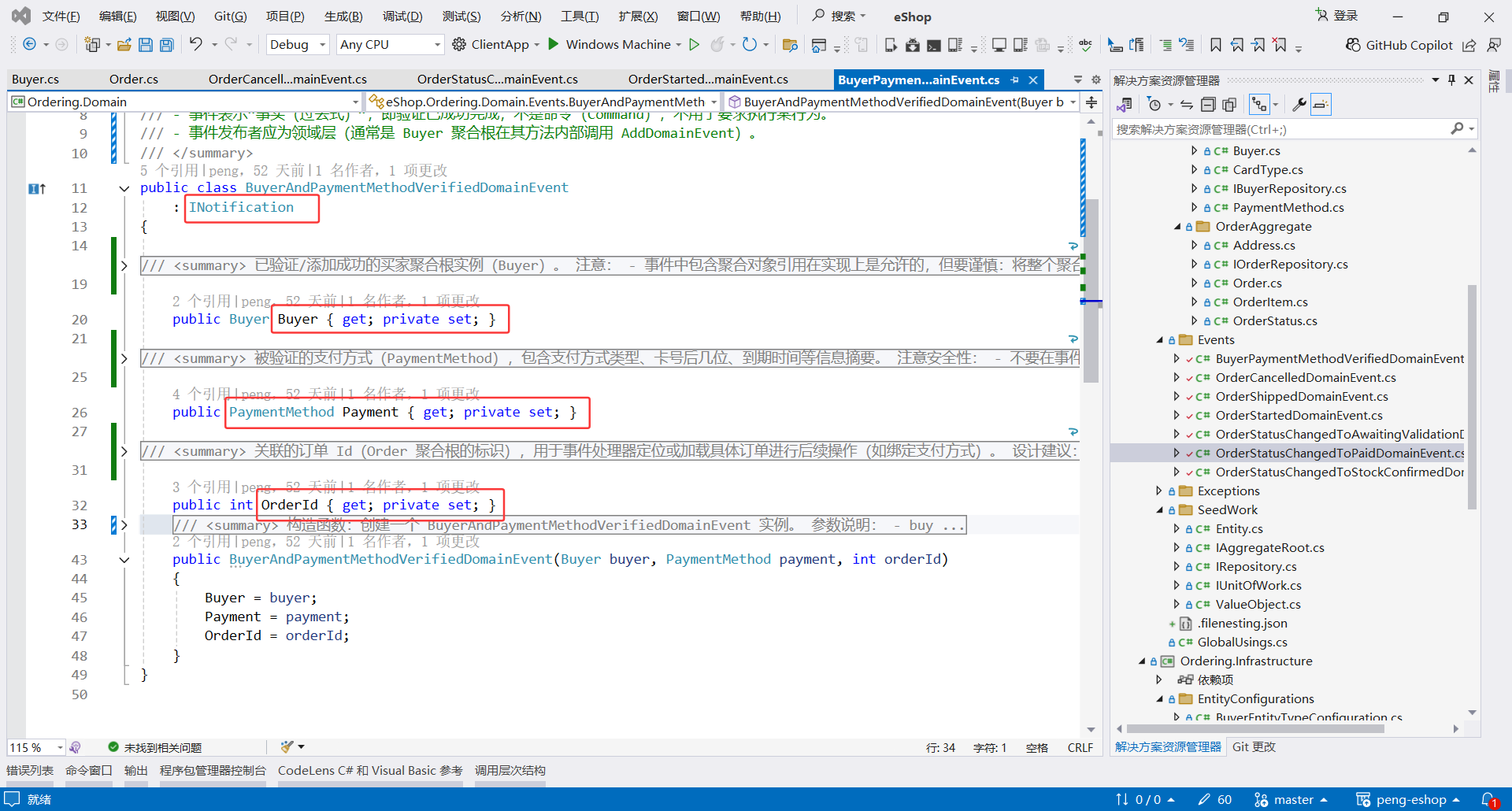Switch Solution Explorer views with the VS icon
The height and width of the screenshot is (811, 1512).
click(x=1125, y=104)
